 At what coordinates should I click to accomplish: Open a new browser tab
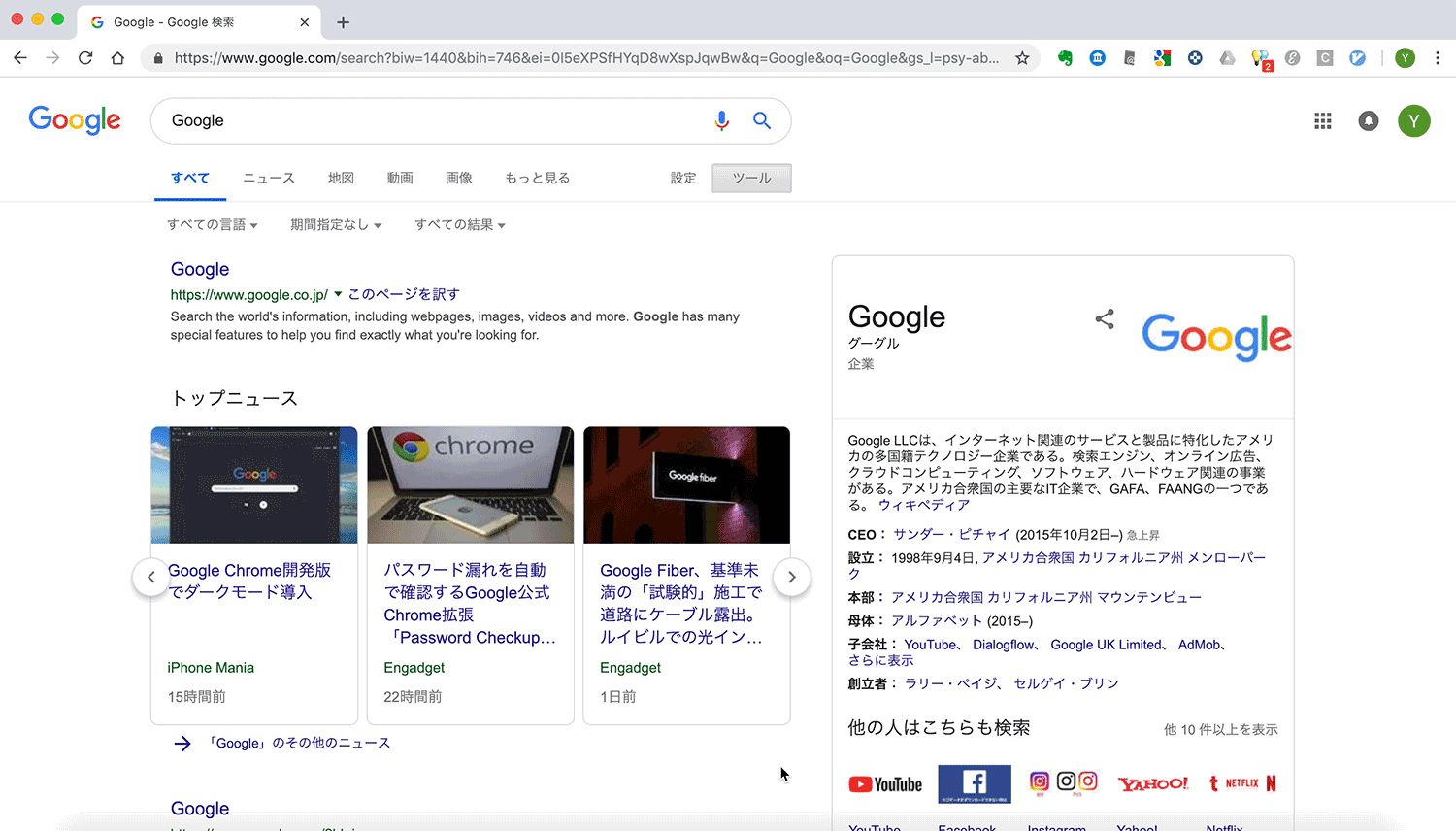pyautogui.click(x=343, y=22)
